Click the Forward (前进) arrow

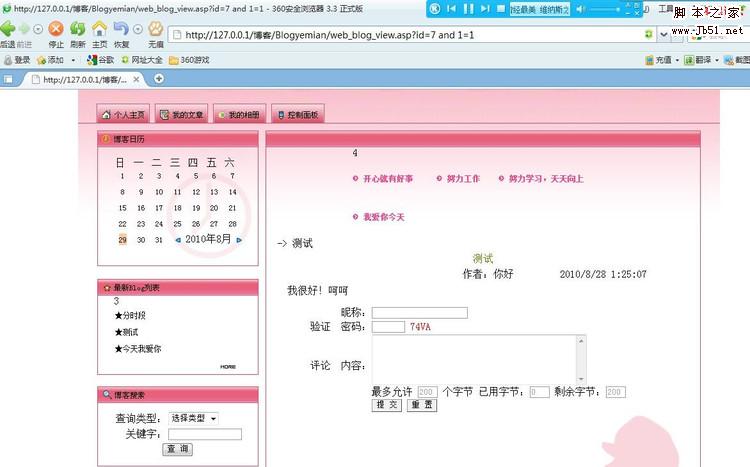(x=24, y=30)
